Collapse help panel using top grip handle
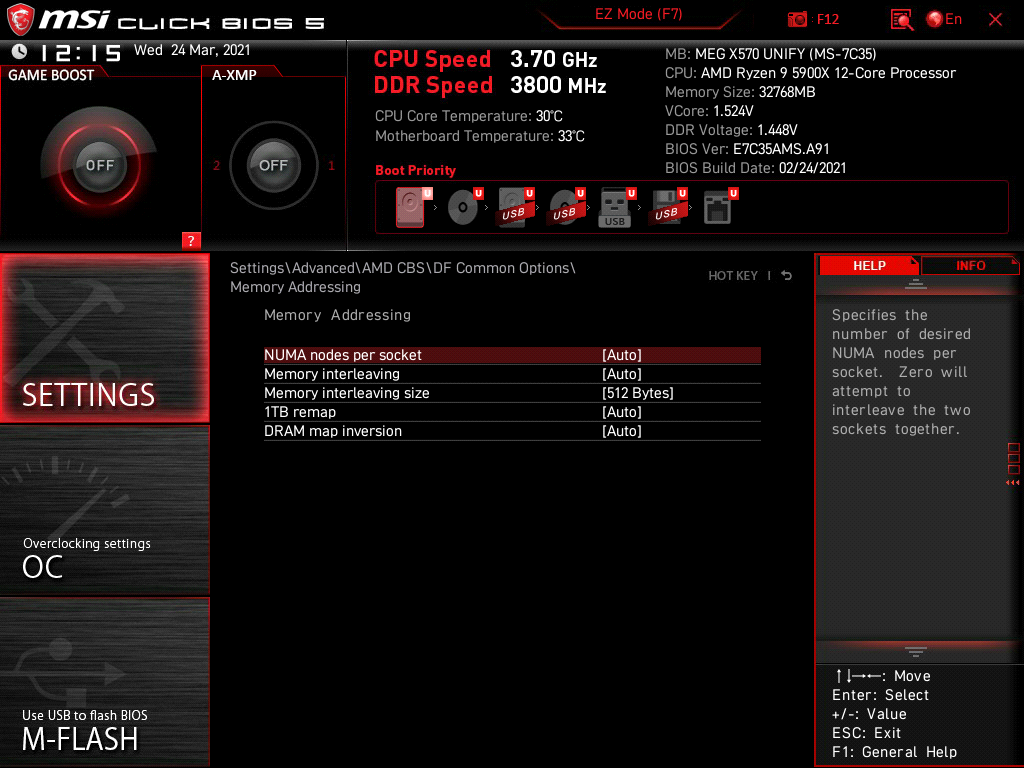Viewport: 1024px width, 768px height. tap(916, 283)
